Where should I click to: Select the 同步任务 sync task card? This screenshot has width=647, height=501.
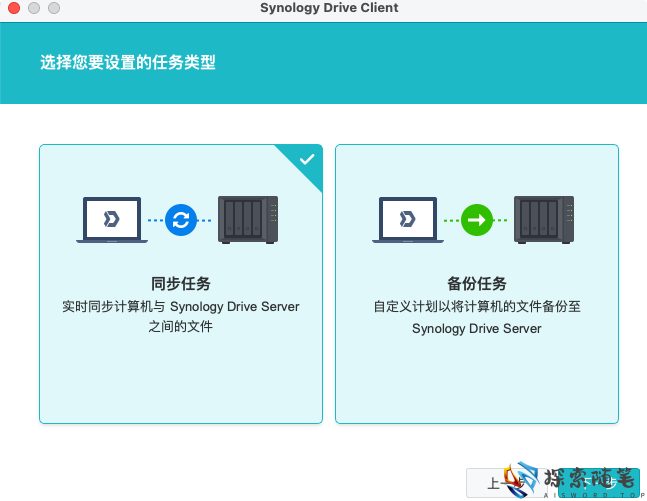pyautogui.click(x=181, y=284)
